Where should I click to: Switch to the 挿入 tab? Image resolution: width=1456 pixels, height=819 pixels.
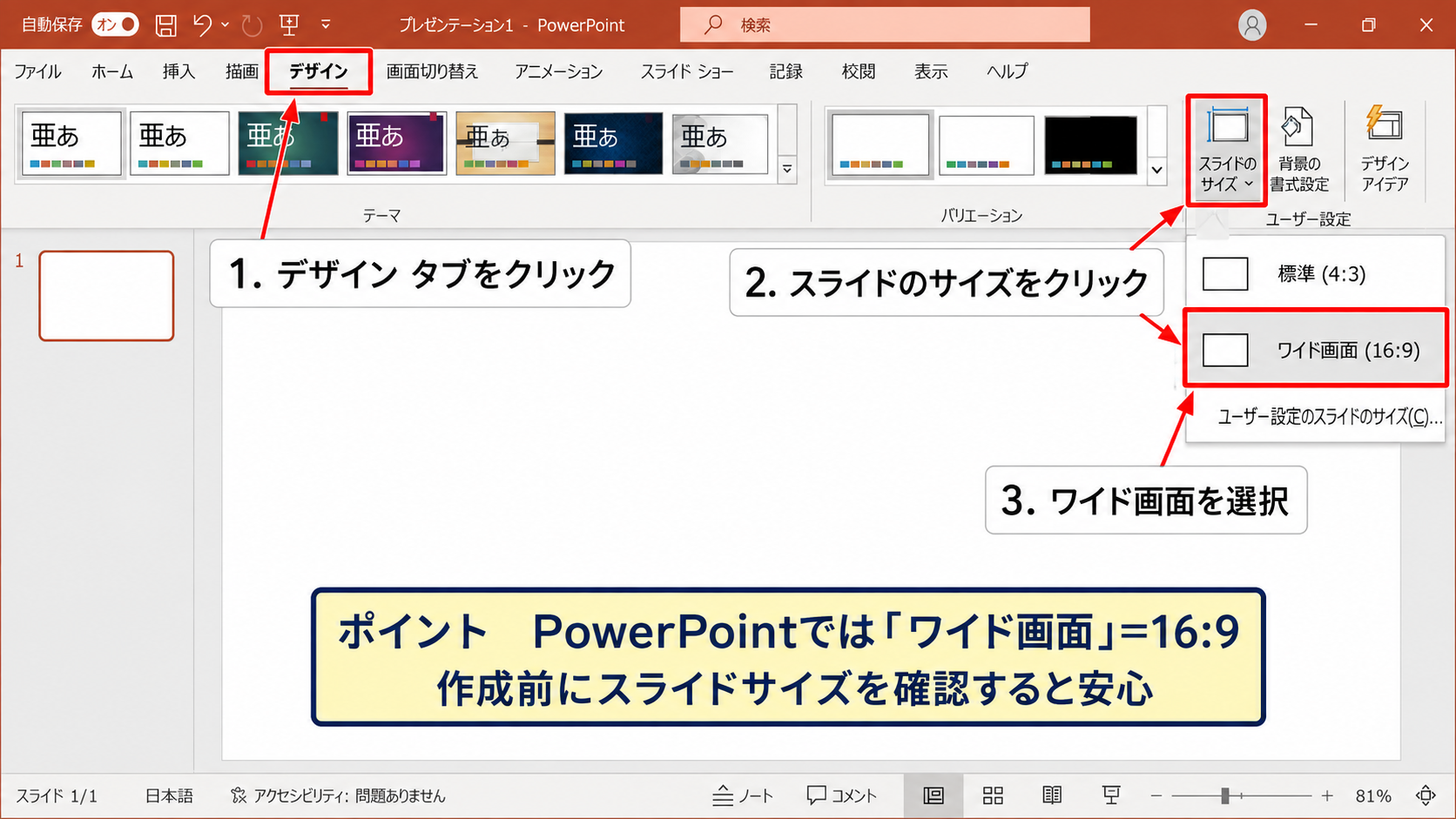tap(179, 71)
